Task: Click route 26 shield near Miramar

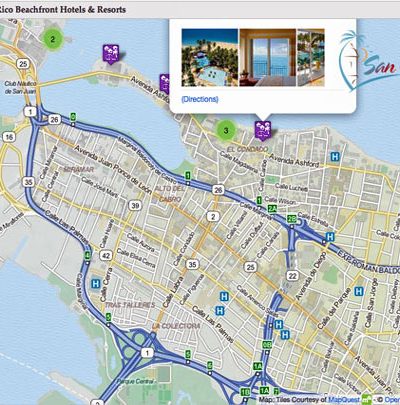Action: (54, 119)
